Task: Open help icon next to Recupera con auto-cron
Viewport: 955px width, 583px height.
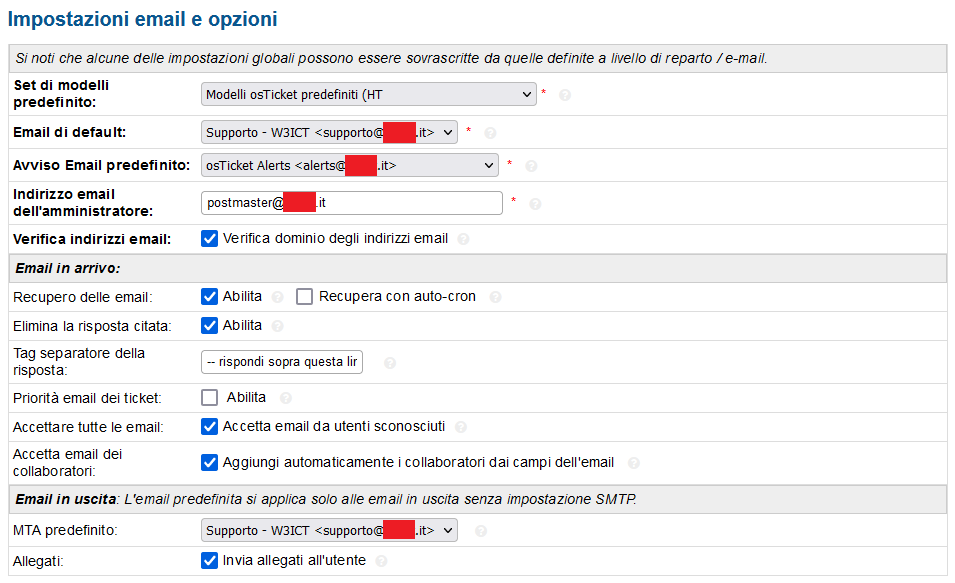Action: coord(495,297)
